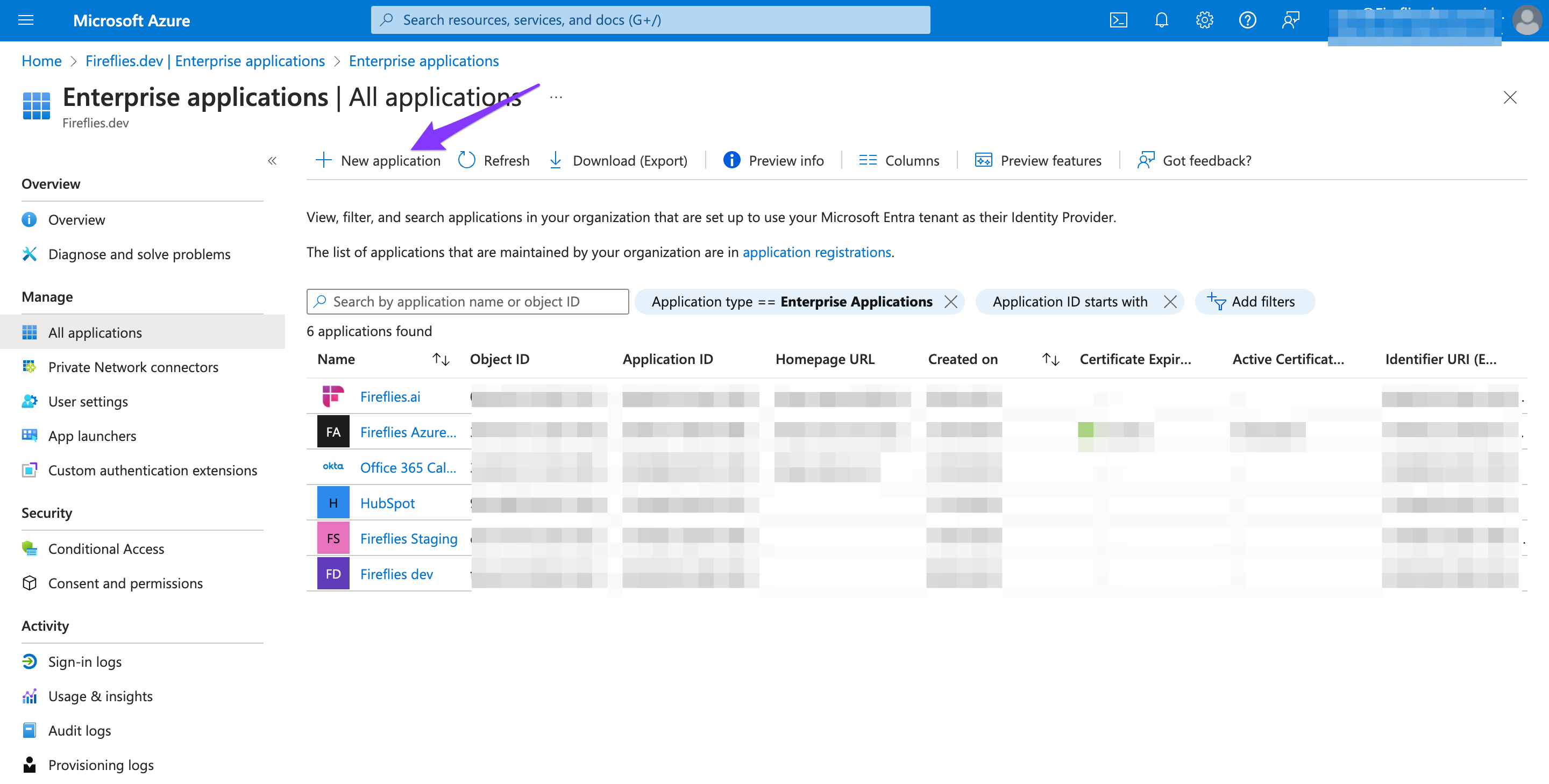
Task: Open portal settings gear icon
Action: tap(1204, 20)
